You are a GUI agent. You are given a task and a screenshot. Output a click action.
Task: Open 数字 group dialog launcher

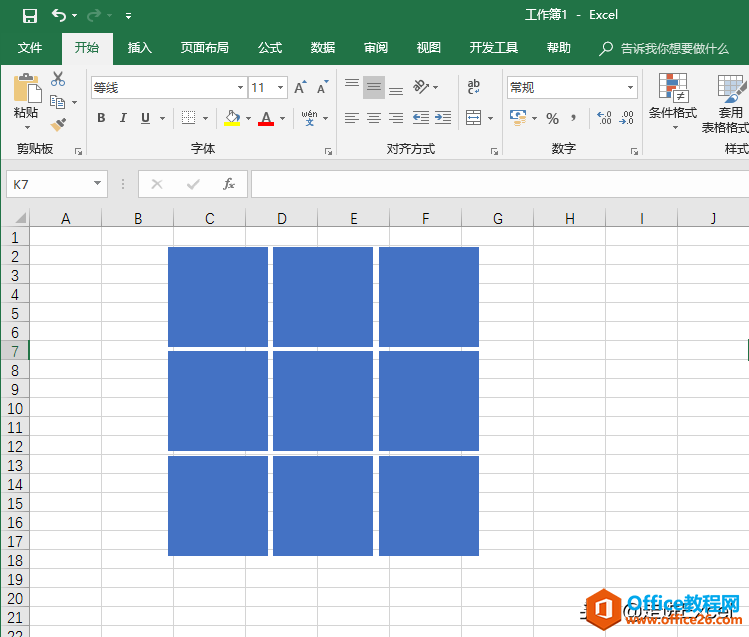coord(634,151)
